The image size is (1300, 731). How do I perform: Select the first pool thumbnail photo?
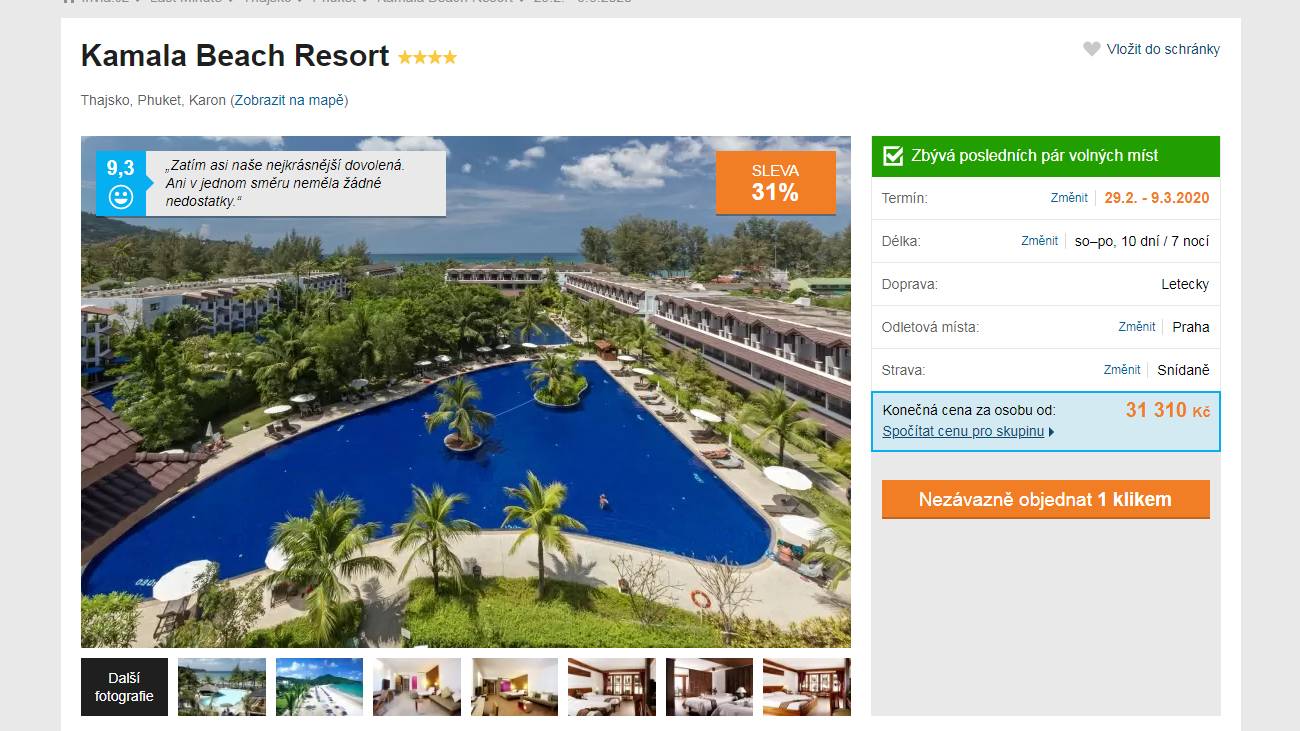(x=222, y=687)
